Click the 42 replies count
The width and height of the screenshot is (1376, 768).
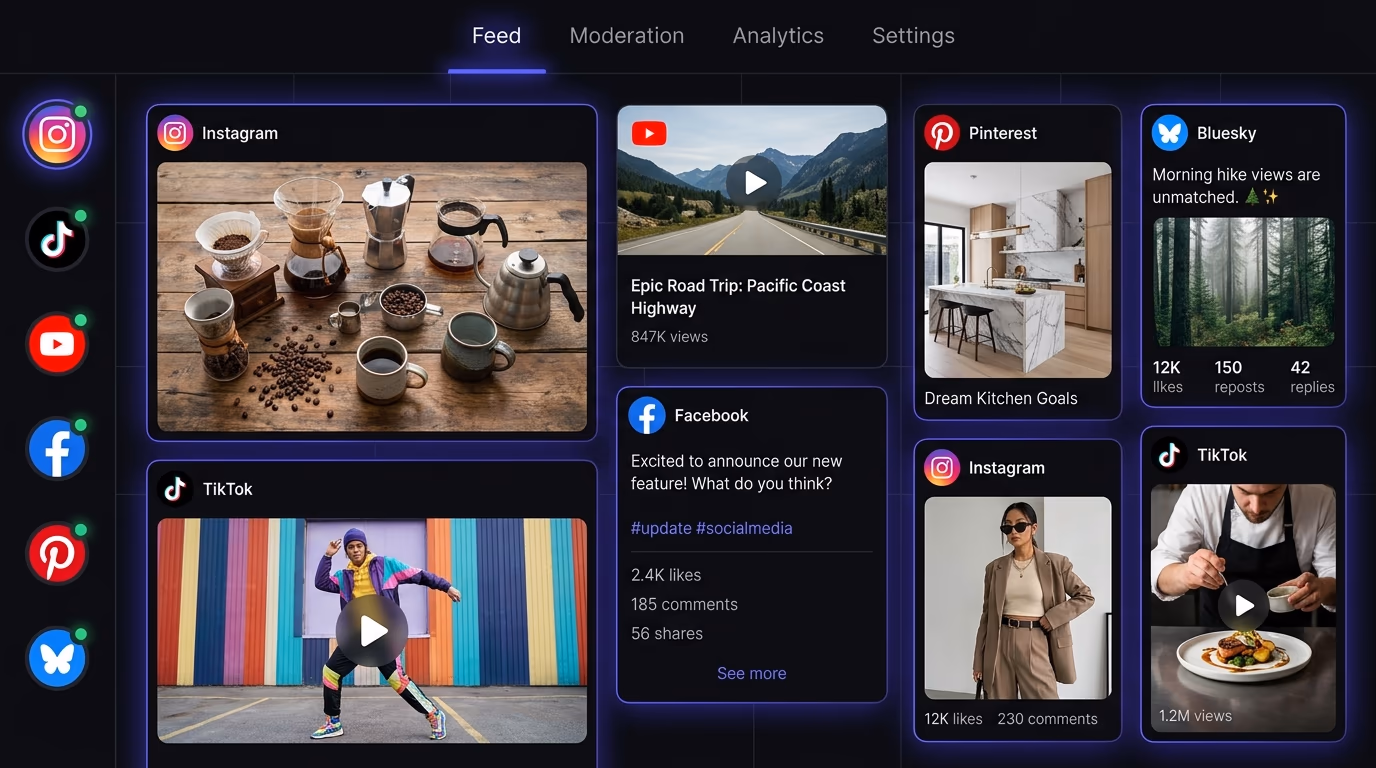[x=1312, y=377]
